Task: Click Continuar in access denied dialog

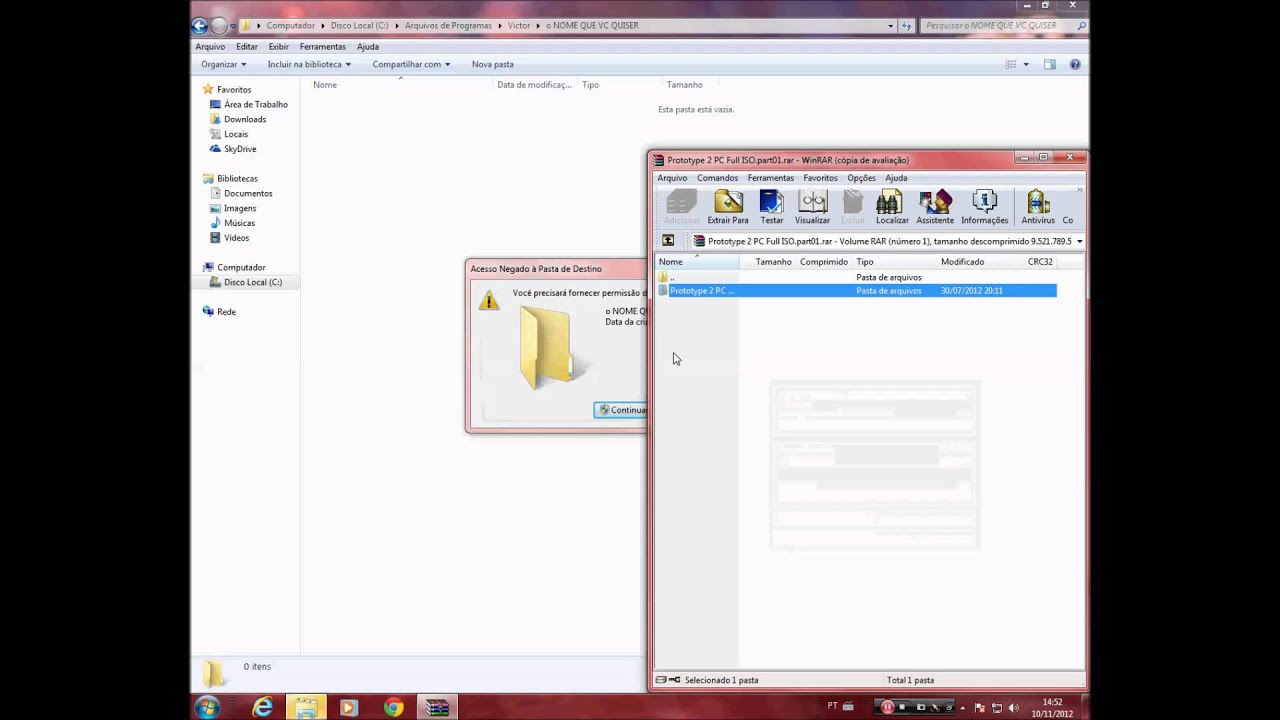Action: [622, 410]
